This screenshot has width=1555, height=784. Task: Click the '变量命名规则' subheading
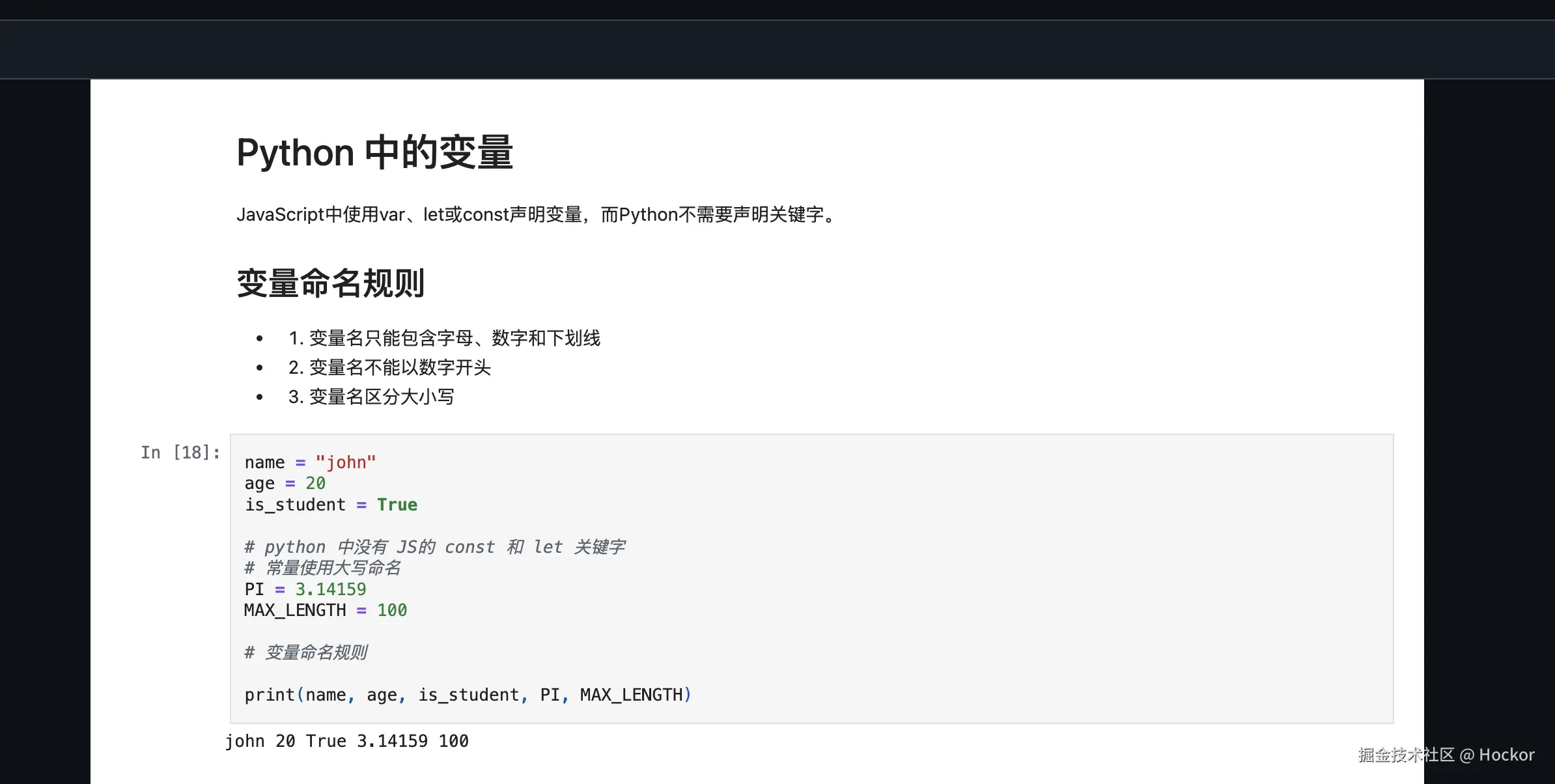pos(330,284)
